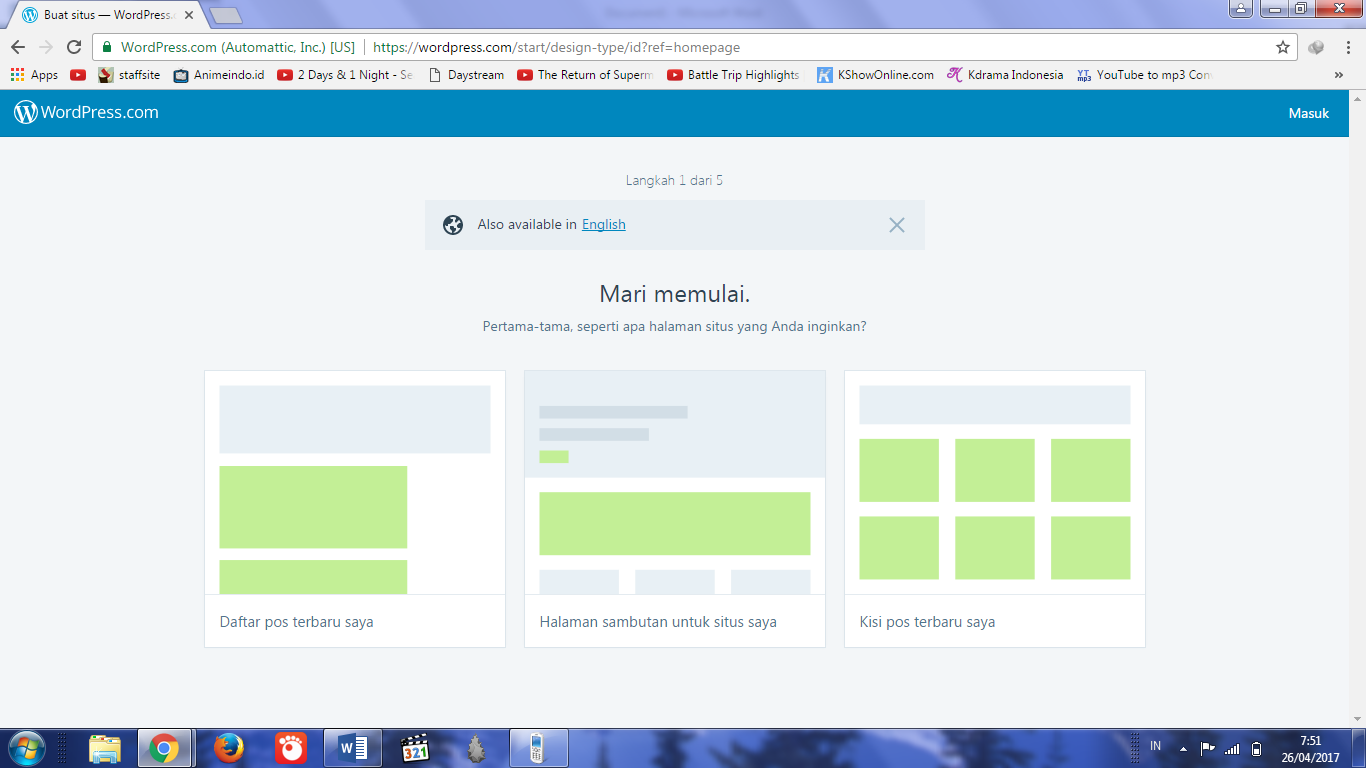Open the Daystream bookmark

click(466, 75)
